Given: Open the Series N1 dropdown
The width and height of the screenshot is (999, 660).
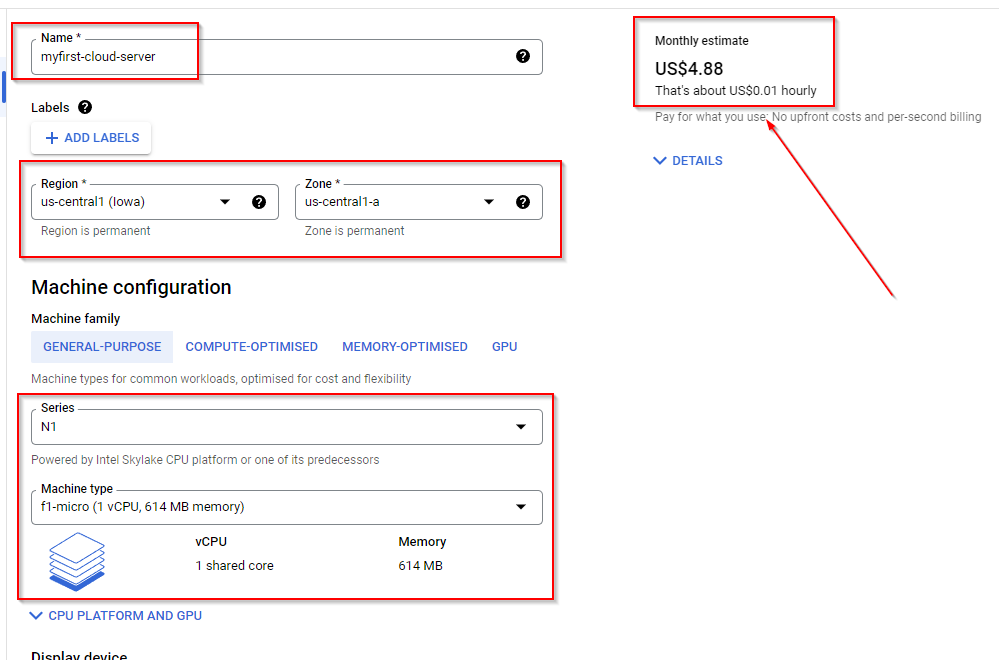Looking at the screenshot, I should coord(287,427).
